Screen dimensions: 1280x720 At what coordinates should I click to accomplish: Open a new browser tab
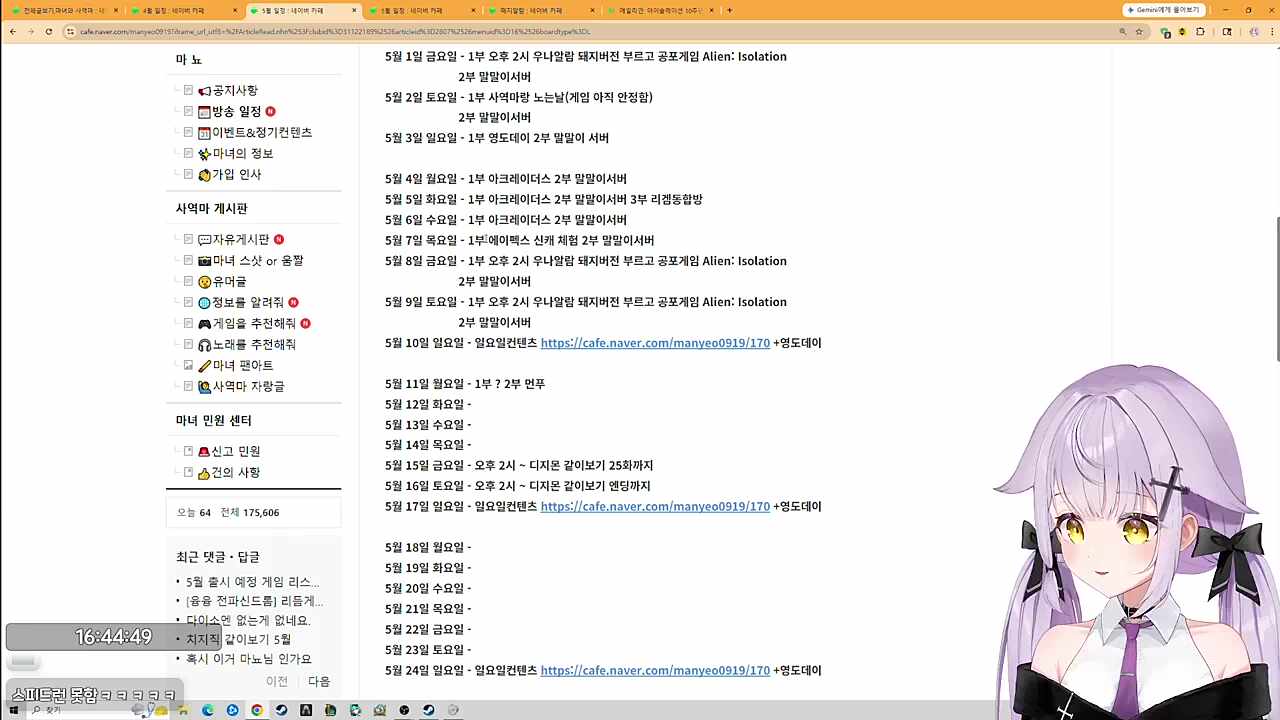point(729,10)
